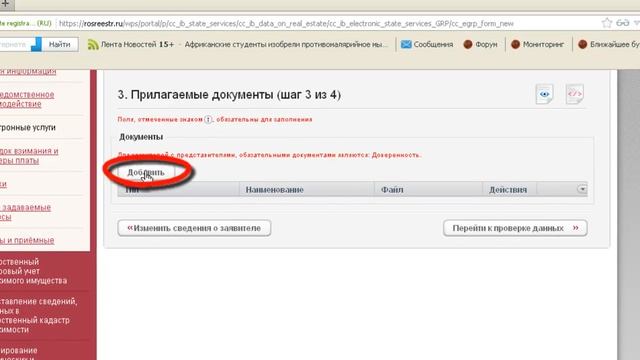Open the 'ственный кадастр' information red menu item
This screenshot has height=360, width=640.
pyautogui.click(x=39, y=316)
